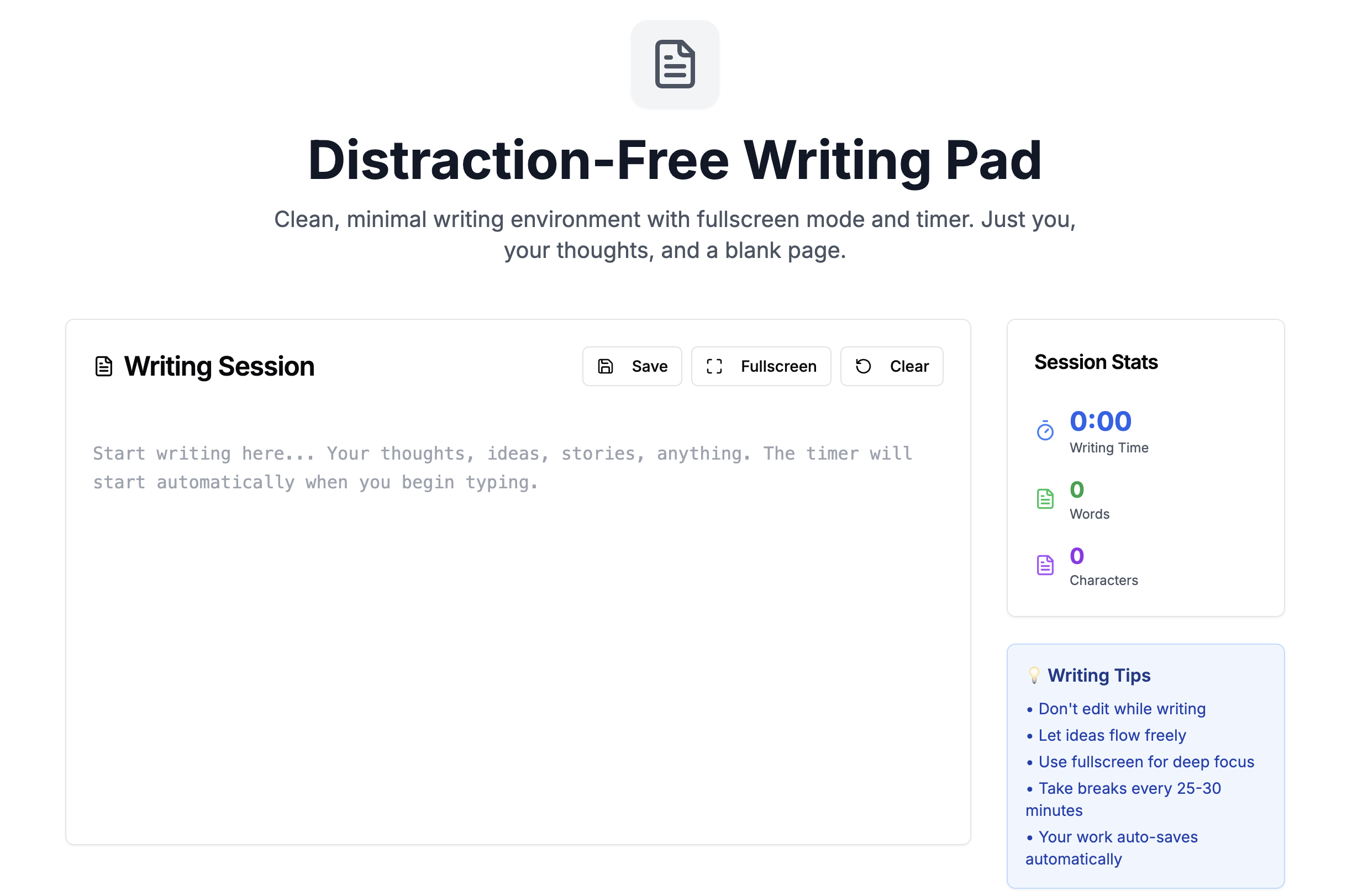The width and height of the screenshot is (1347, 896).
Task: Click the circular arrow icon in the Clear button
Action: click(x=863, y=366)
